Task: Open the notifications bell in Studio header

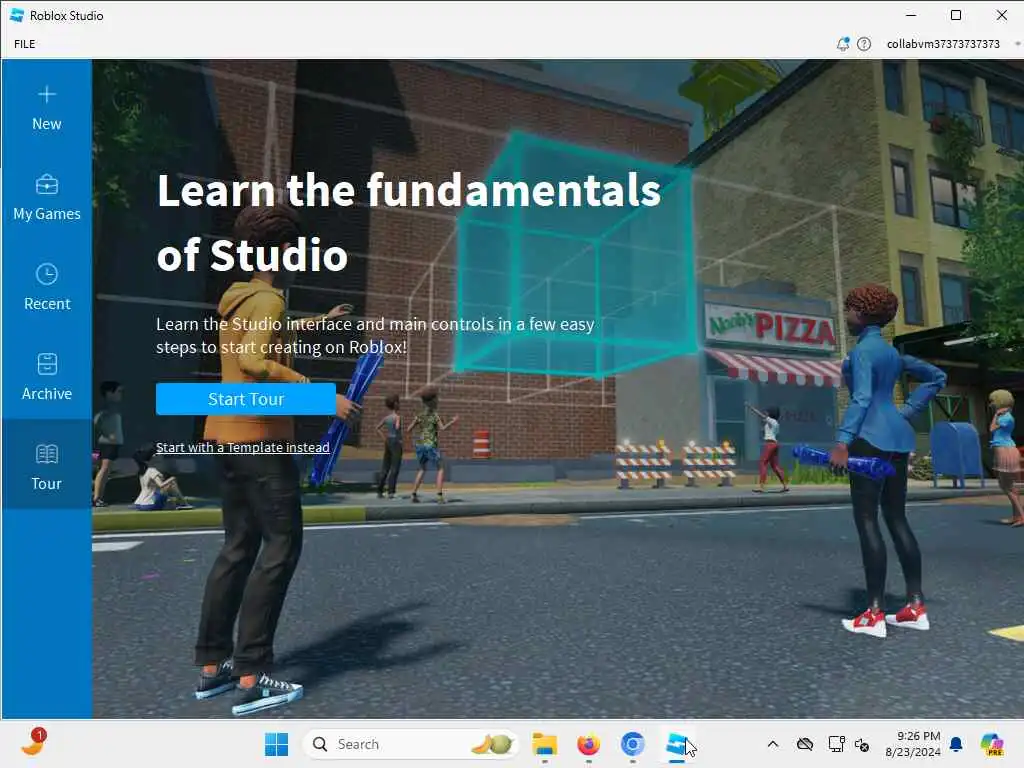Action: click(x=843, y=44)
